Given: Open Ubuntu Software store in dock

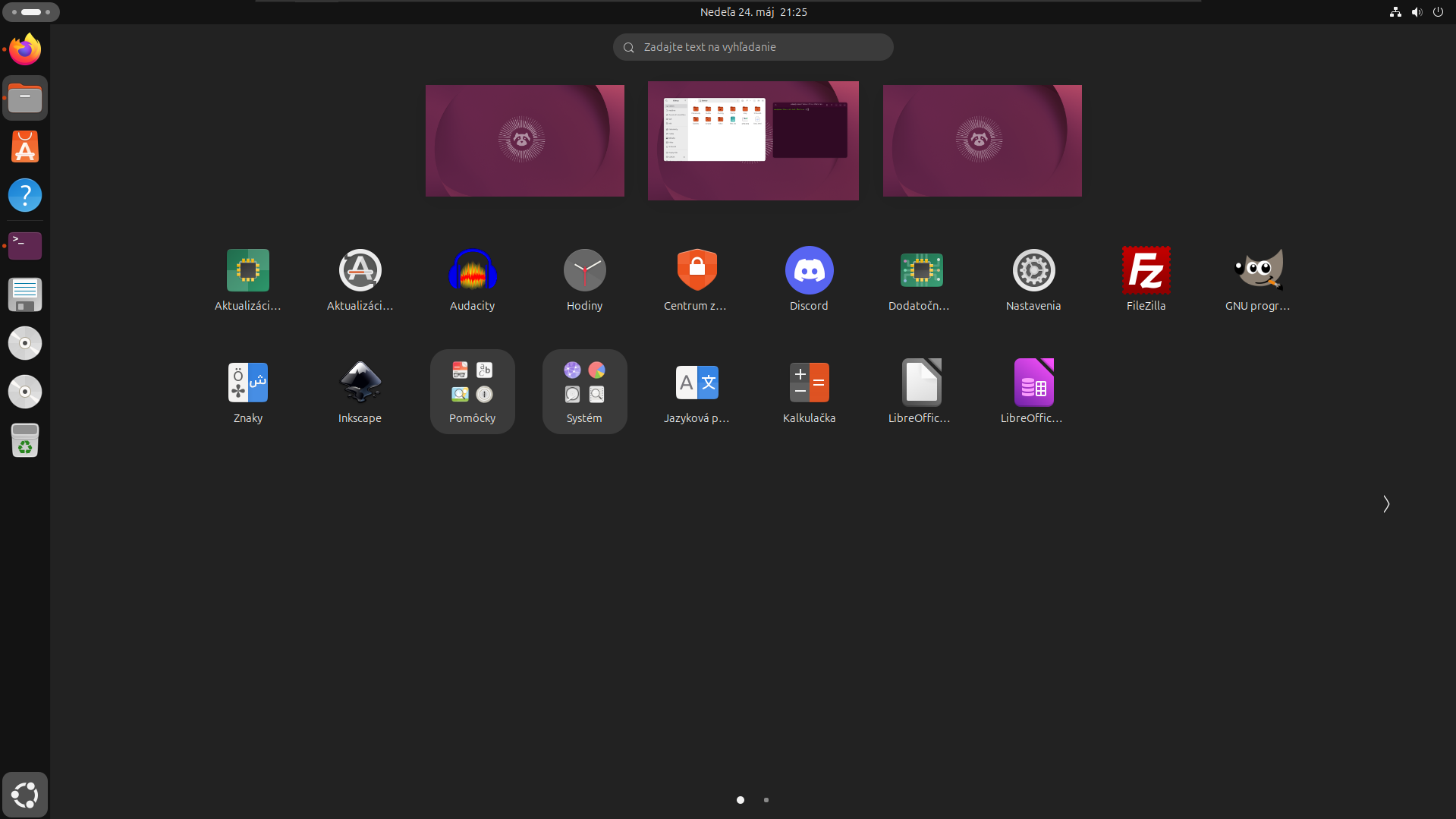Looking at the screenshot, I should (x=25, y=146).
